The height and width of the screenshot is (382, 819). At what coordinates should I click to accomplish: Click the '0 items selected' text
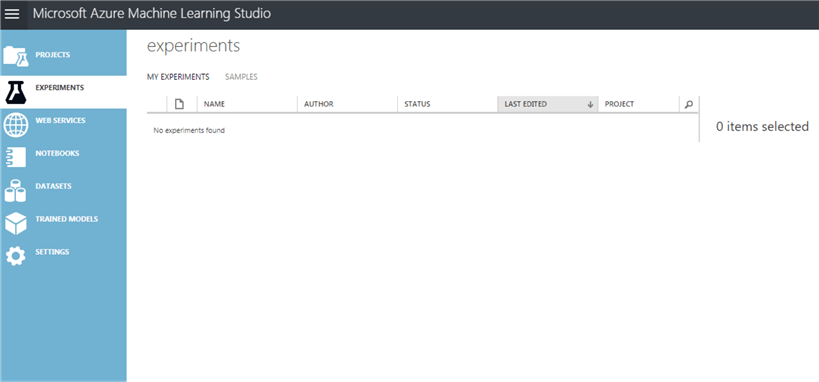762,126
